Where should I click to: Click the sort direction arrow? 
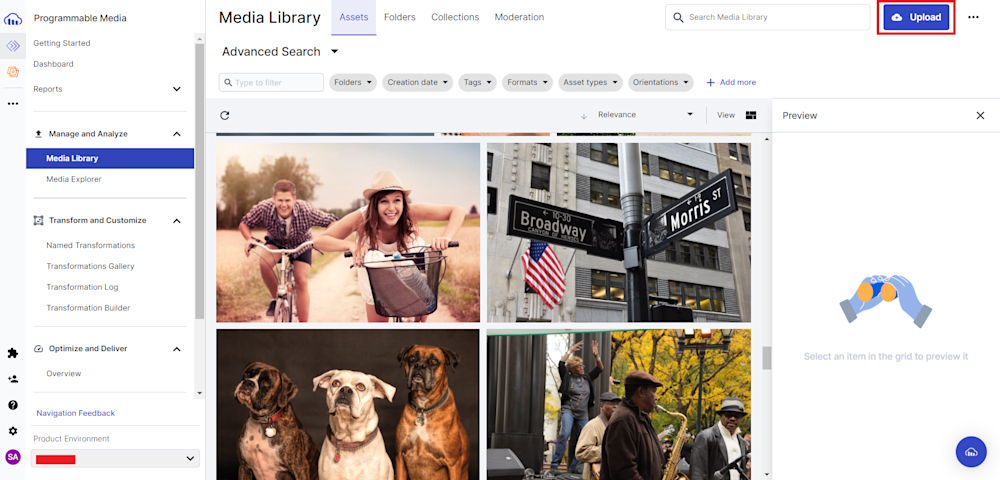584,115
